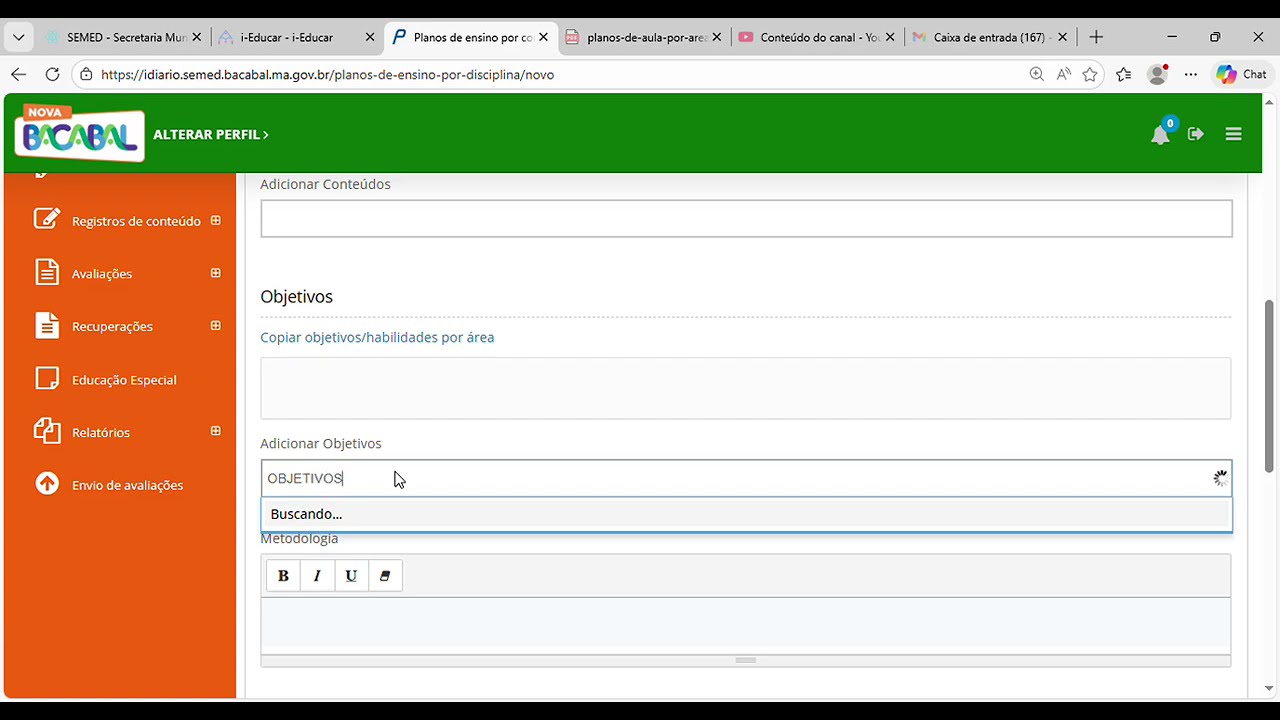
Task: Click the Adicionar Objetivos search field
Action: pyautogui.click(x=746, y=478)
